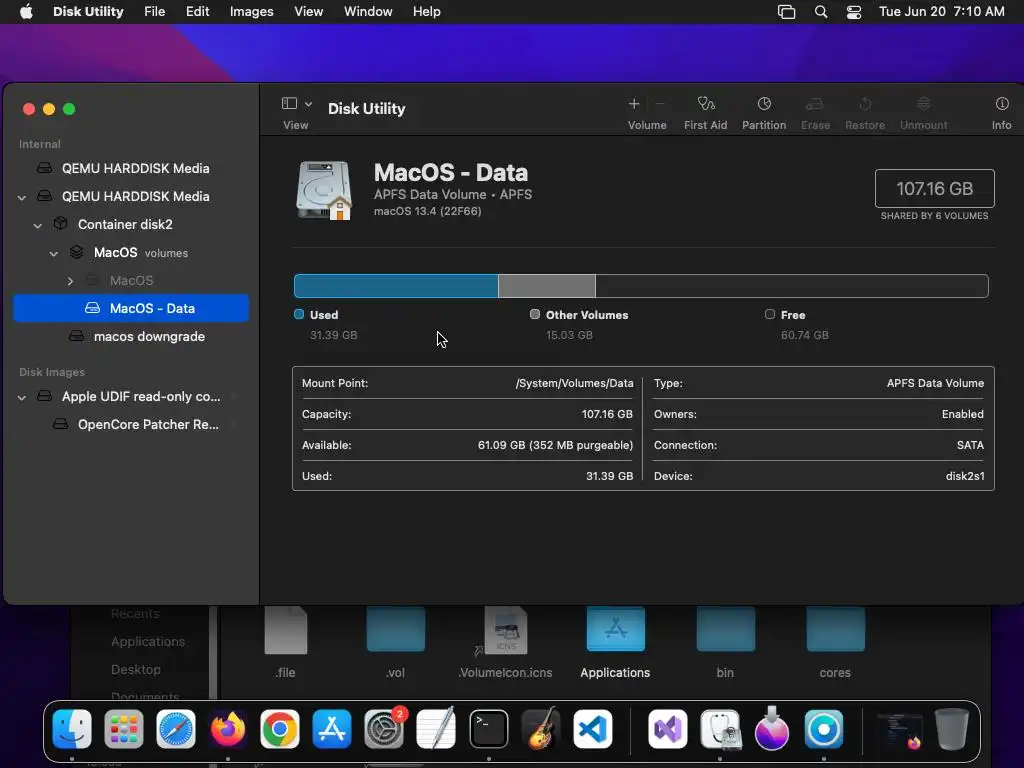Launch Firefox from the Dock
Viewport: 1024px width, 768px height.
point(228,729)
